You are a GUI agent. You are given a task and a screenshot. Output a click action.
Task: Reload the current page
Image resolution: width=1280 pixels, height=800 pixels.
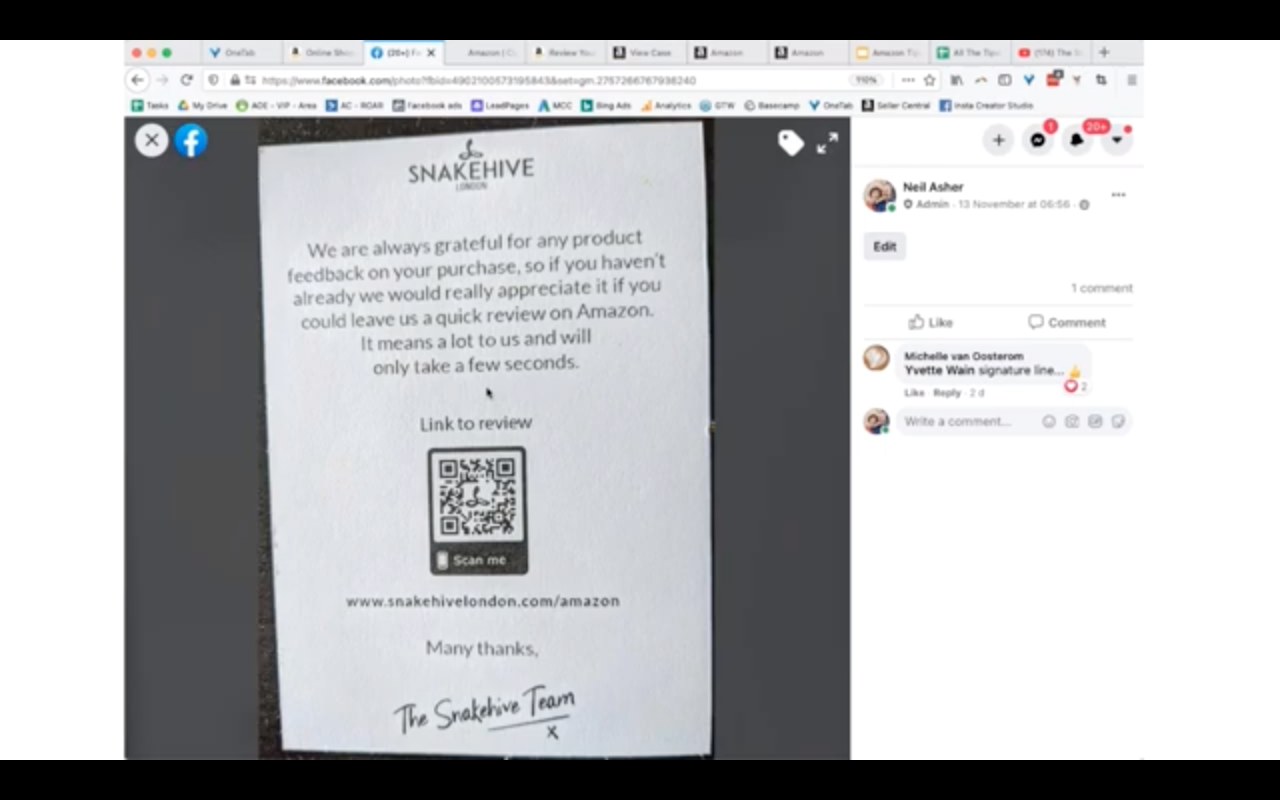tap(186, 80)
